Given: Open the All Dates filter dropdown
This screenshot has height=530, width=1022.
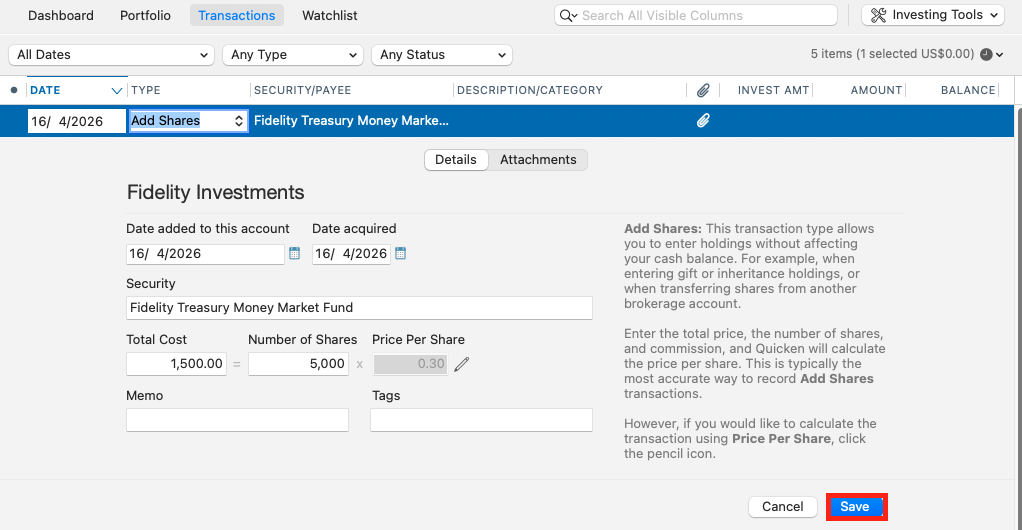Looking at the screenshot, I should click(x=111, y=55).
